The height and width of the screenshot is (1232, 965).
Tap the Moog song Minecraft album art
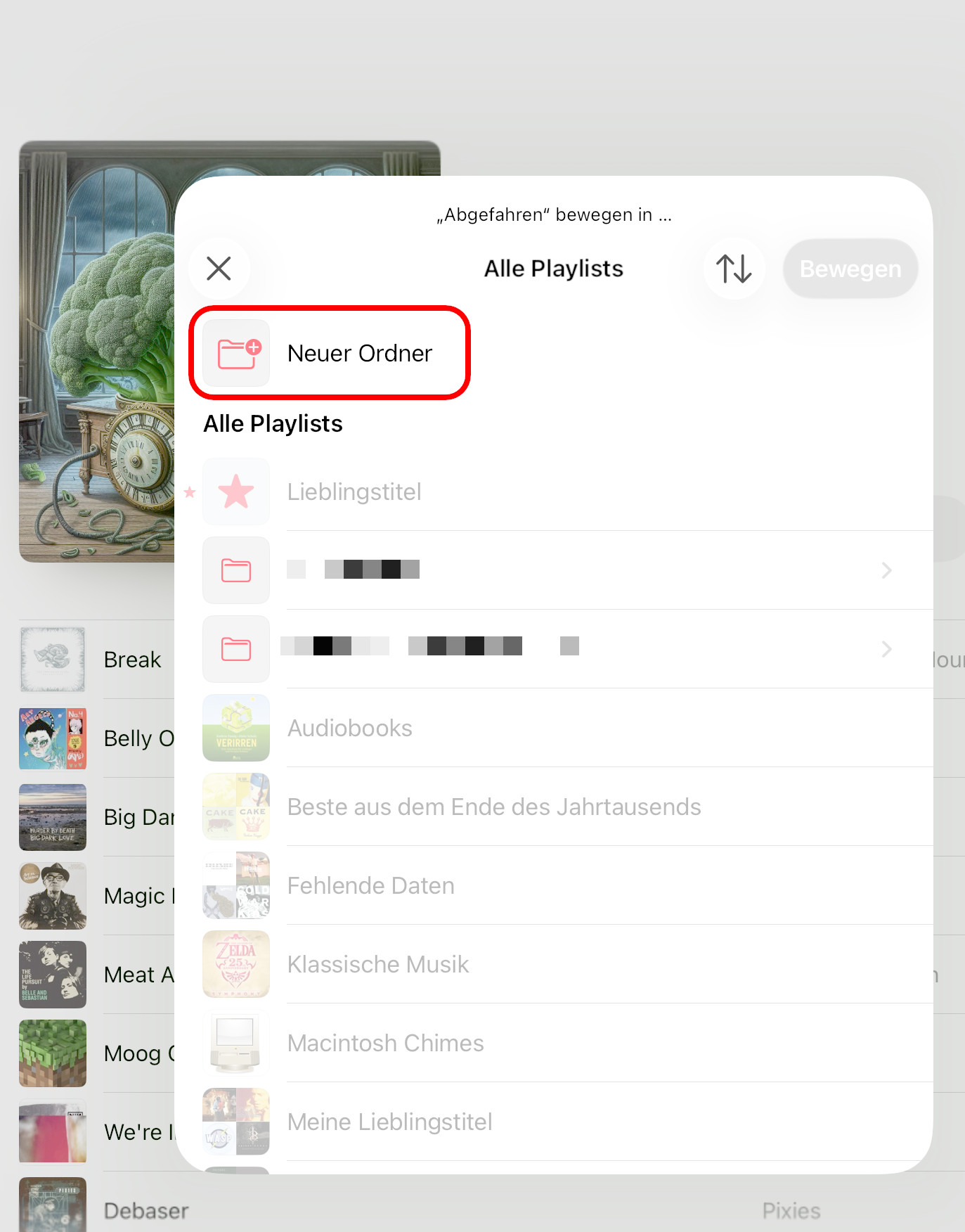pyautogui.click(x=53, y=1053)
